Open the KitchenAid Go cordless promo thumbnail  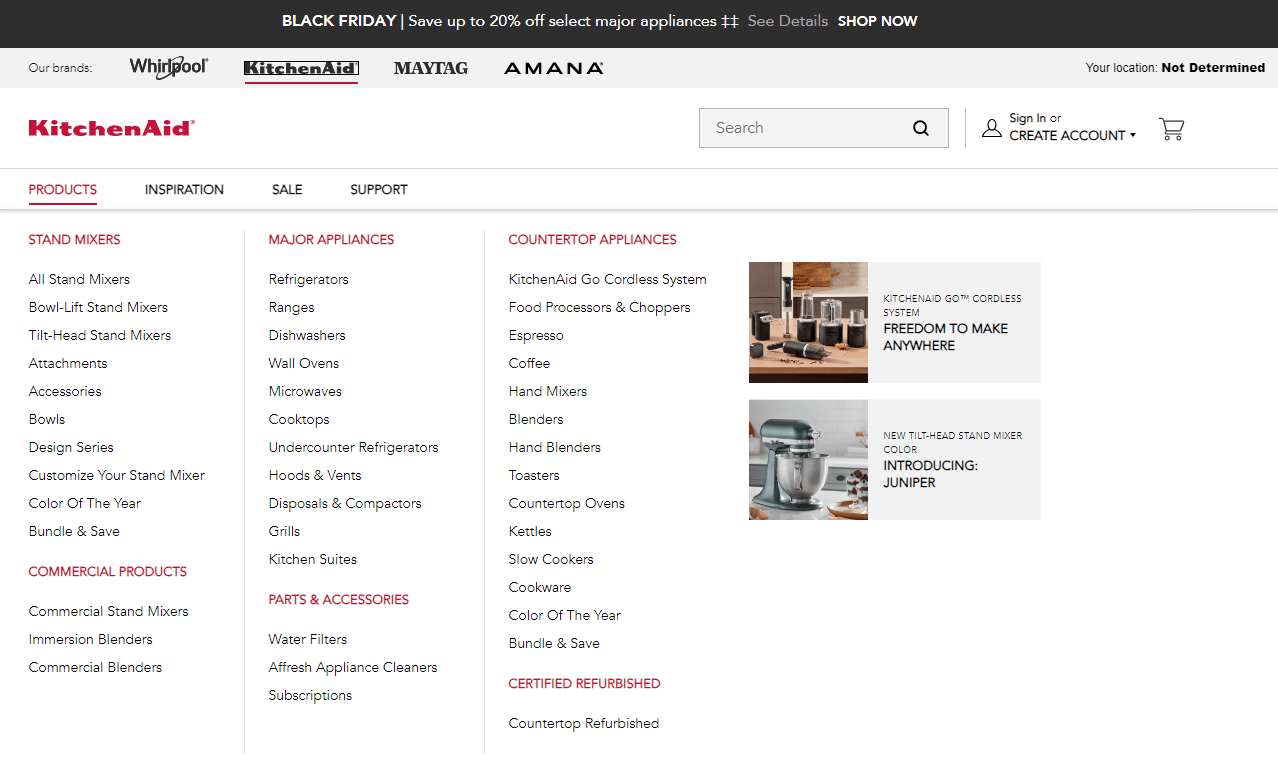pos(808,322)
